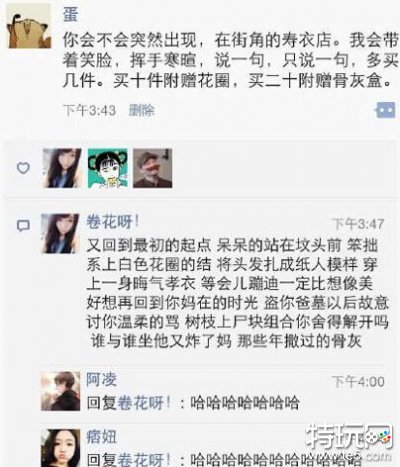Tap the comment speech bubble icon
Image resolution: width=400 pixels, height=467 pixels.
click(x=23, y=226)
